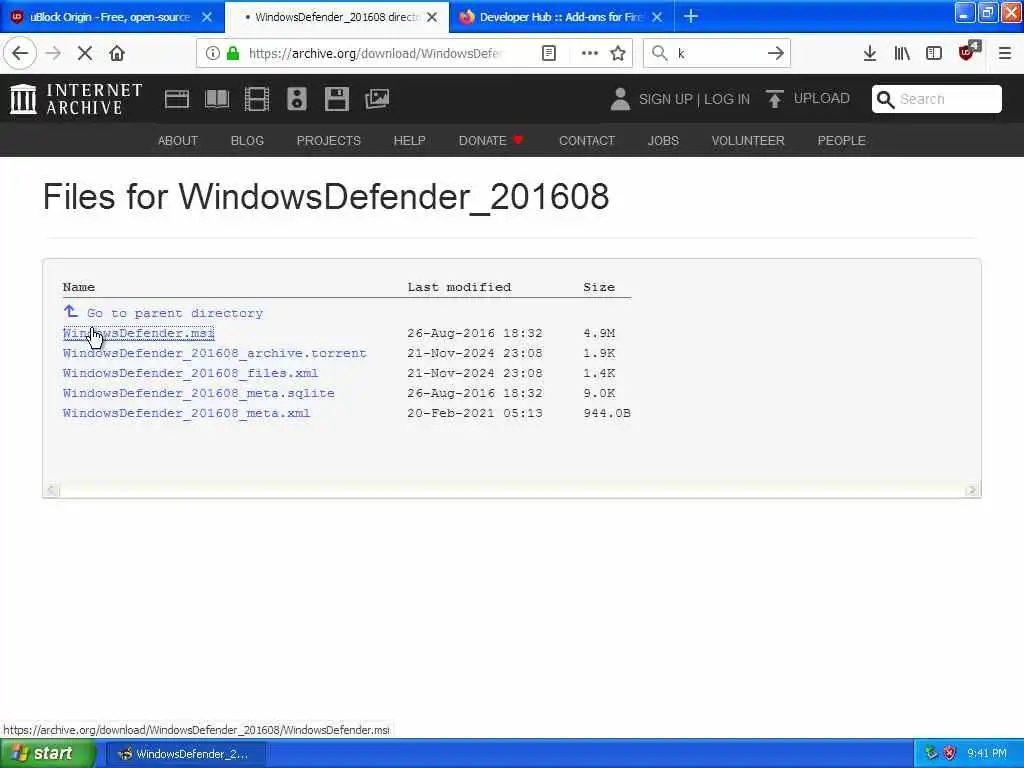Download WindowsDefender.msi file
Viewport: 1024px width, 768px height.
(x=138, y=334)
